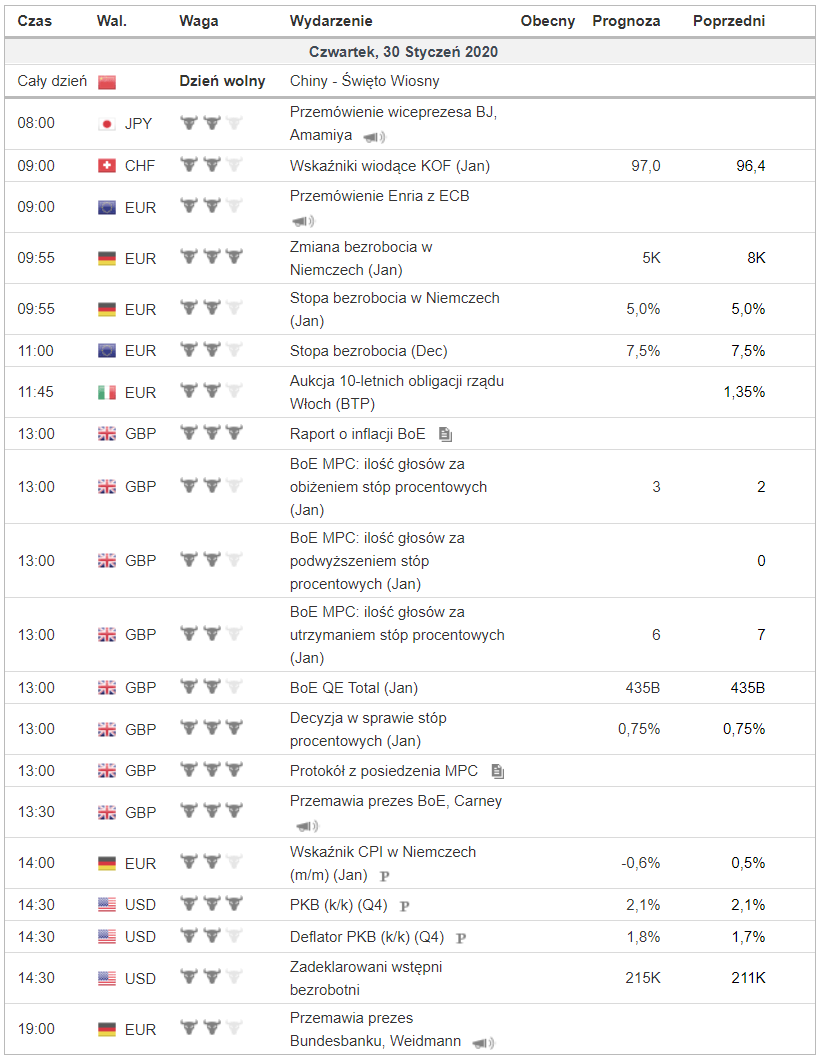The width and height of the screenshot is (819, 1061).
Task: Click preliminary P icon beside Deflator PKB
Action: click(461, 938)
